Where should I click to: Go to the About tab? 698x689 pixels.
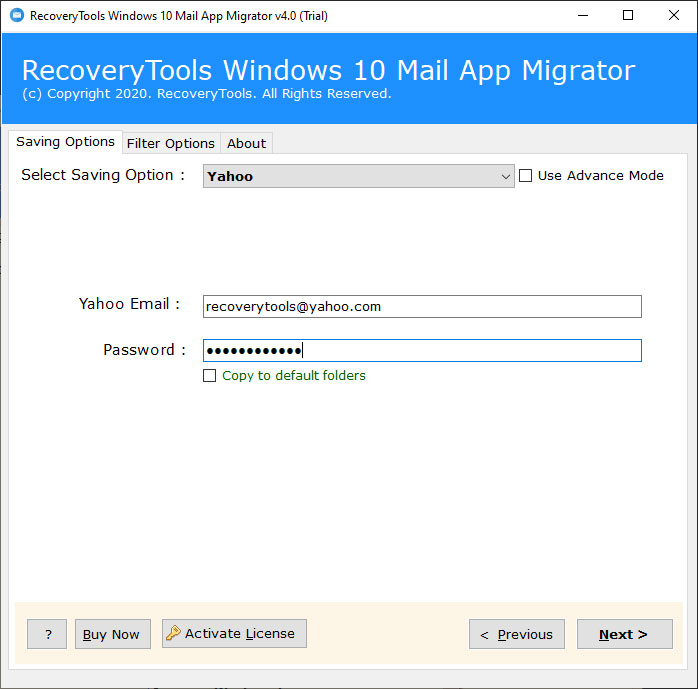click(247, 143)
